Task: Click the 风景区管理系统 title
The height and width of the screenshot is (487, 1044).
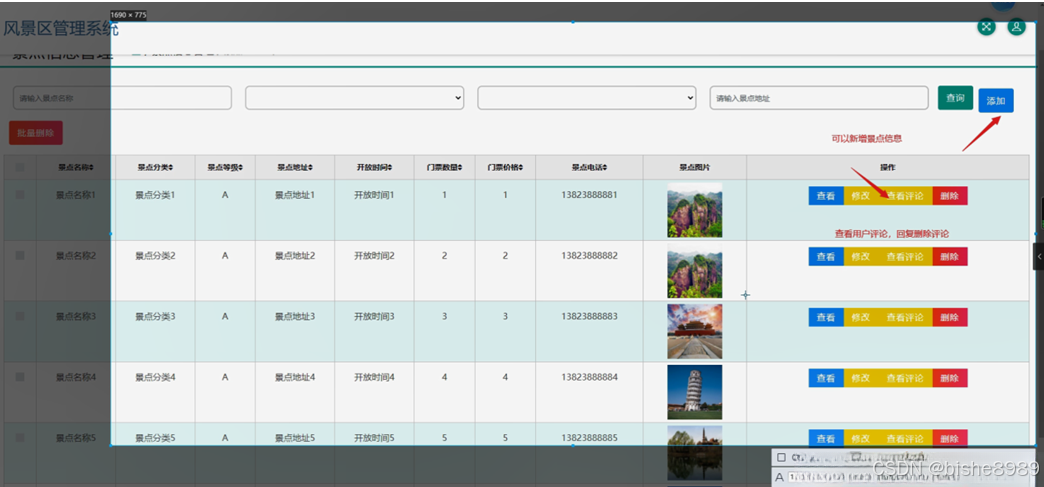Action: pos(61,29)
